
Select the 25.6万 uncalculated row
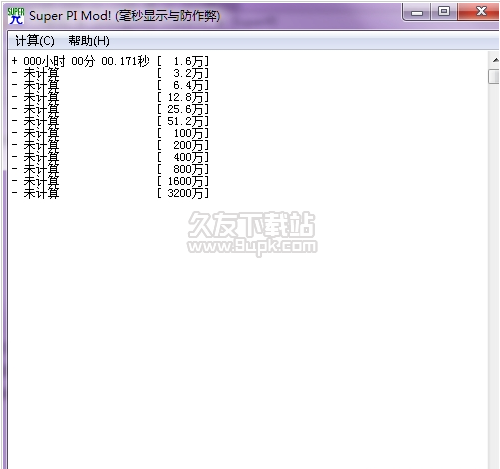(110, 109)
